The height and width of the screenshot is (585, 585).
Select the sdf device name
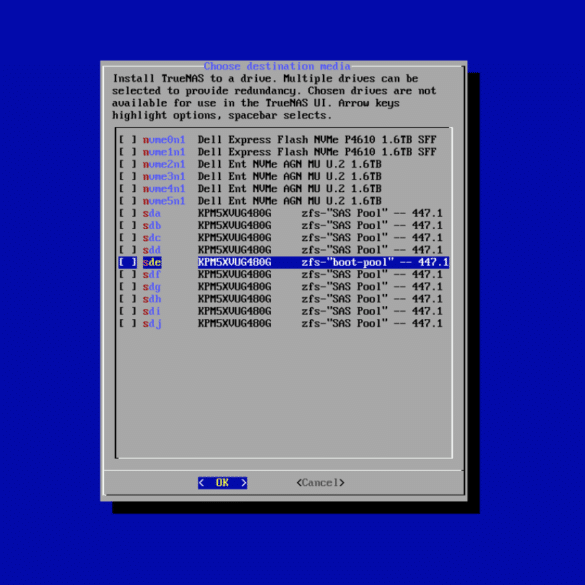click(x=152, y=275)
